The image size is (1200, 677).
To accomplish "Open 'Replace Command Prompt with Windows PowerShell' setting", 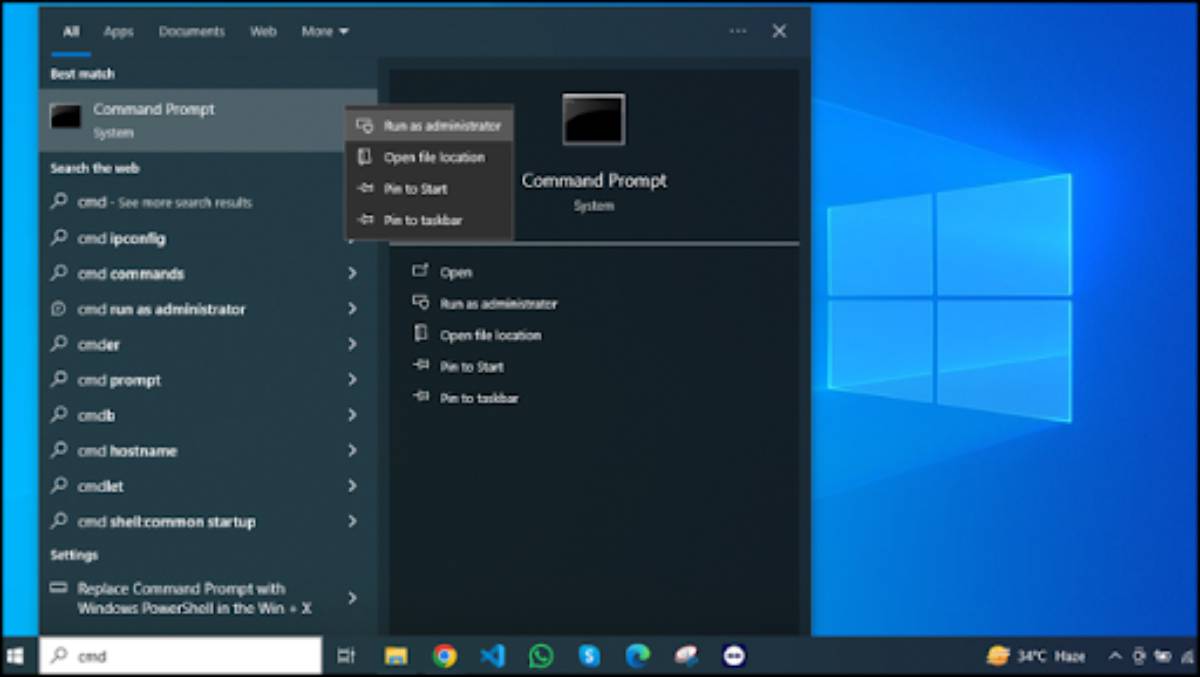I will [208, 598].
